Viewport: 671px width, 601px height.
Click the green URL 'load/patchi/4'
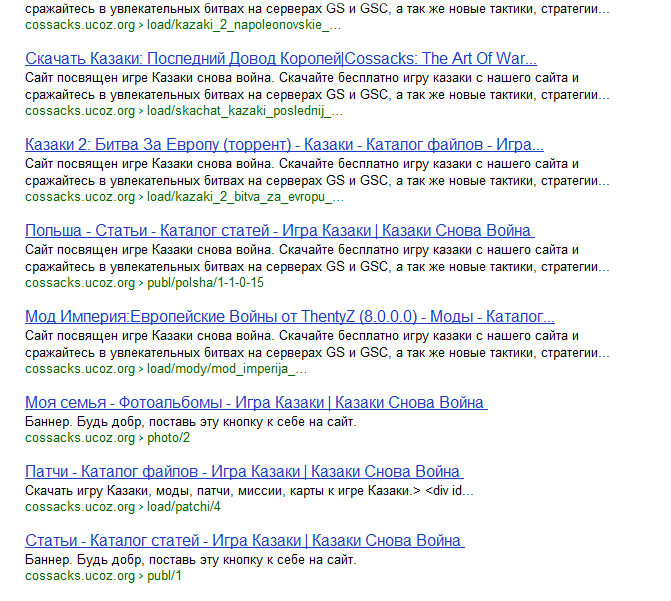123,507
